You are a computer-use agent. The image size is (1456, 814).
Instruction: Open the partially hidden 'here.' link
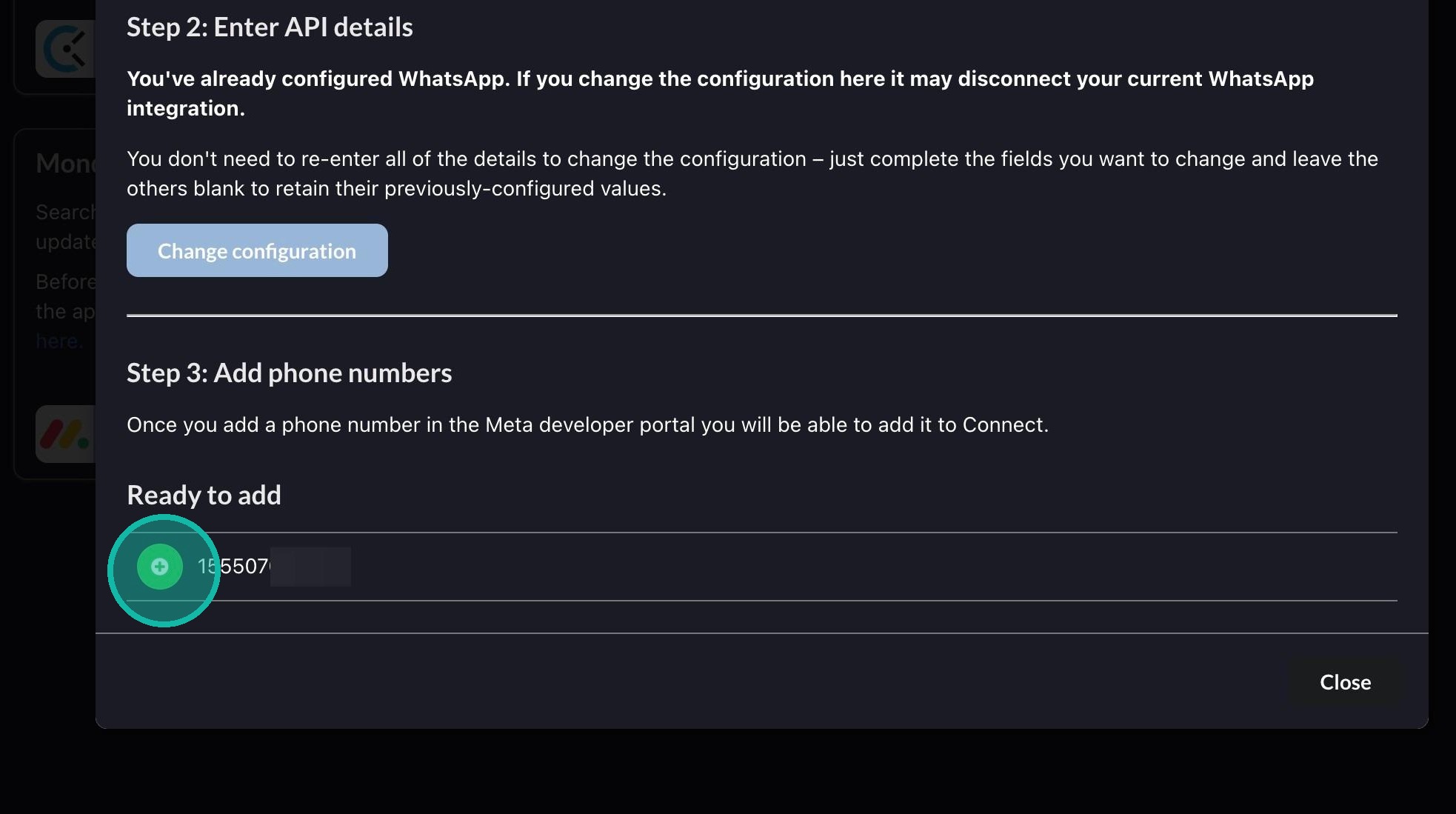click(58, 341)
